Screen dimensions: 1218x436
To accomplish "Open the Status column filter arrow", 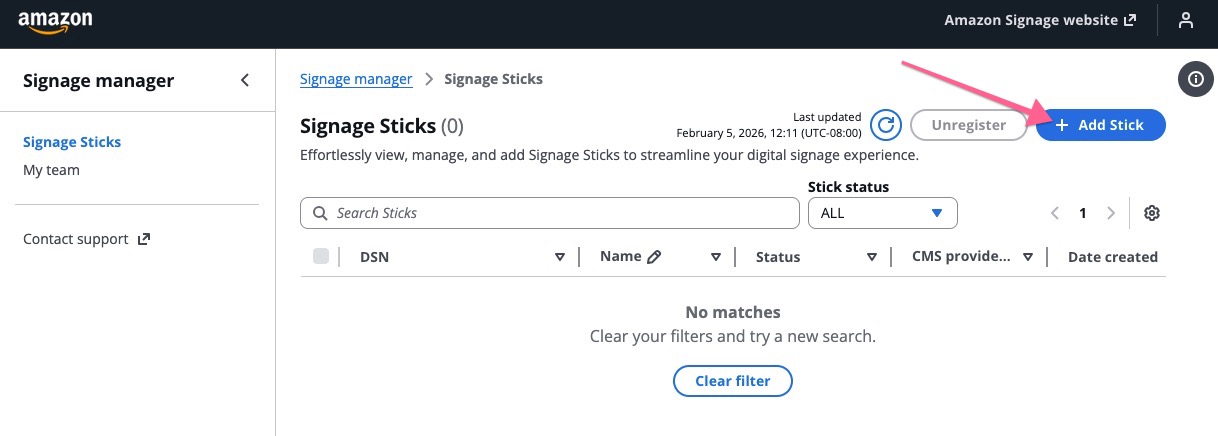I will (x=872, y=257).
